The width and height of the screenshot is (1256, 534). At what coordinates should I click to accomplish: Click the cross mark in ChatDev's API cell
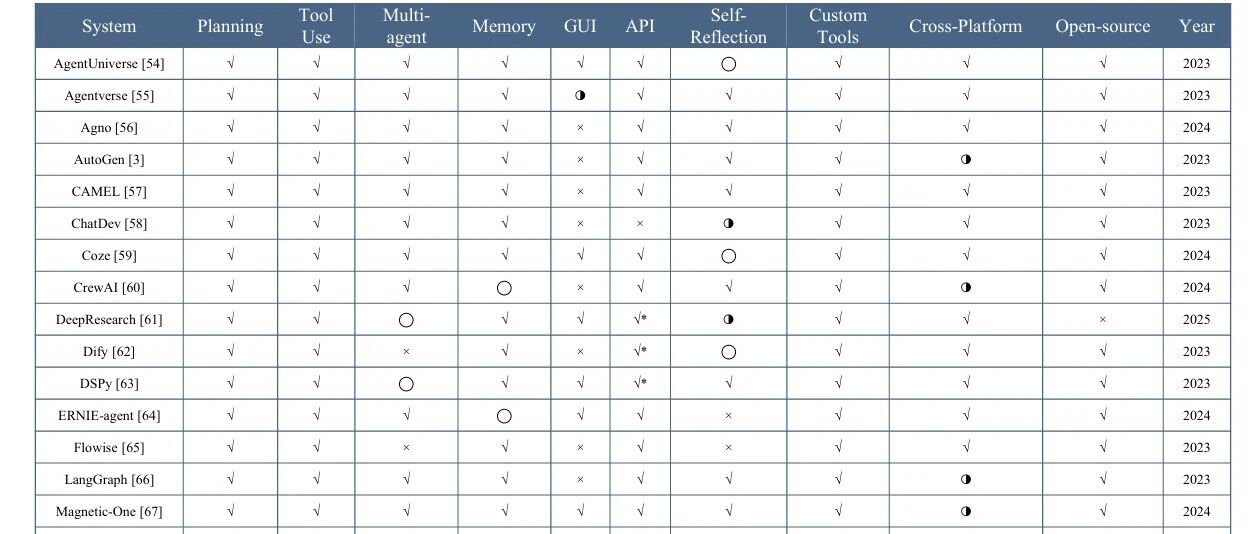point(640,224)
